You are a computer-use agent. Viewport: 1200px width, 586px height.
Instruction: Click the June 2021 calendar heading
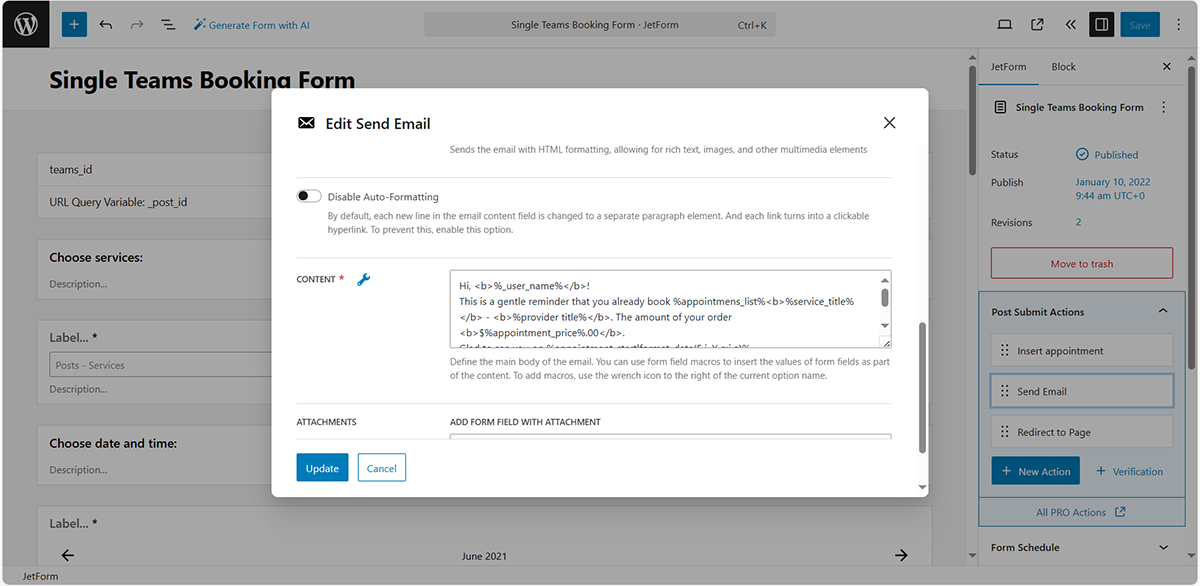click(485, 555)
